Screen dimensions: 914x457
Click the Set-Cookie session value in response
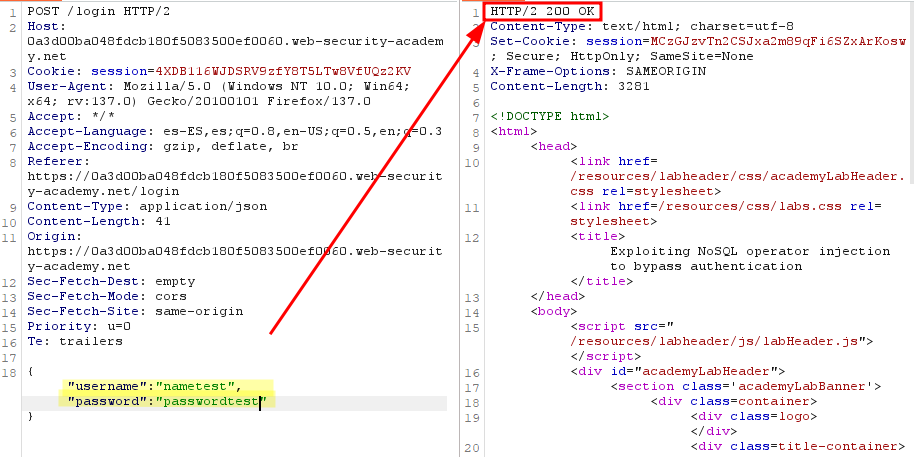pos(778,41)
